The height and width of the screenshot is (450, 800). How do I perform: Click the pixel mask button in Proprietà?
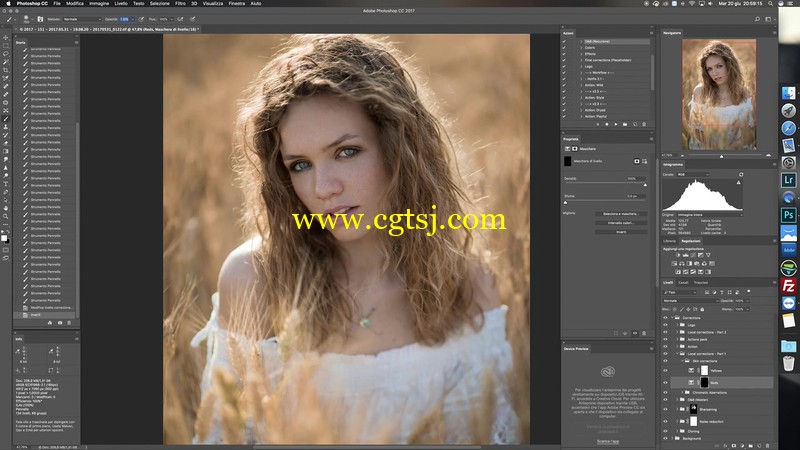click(637, 161)
